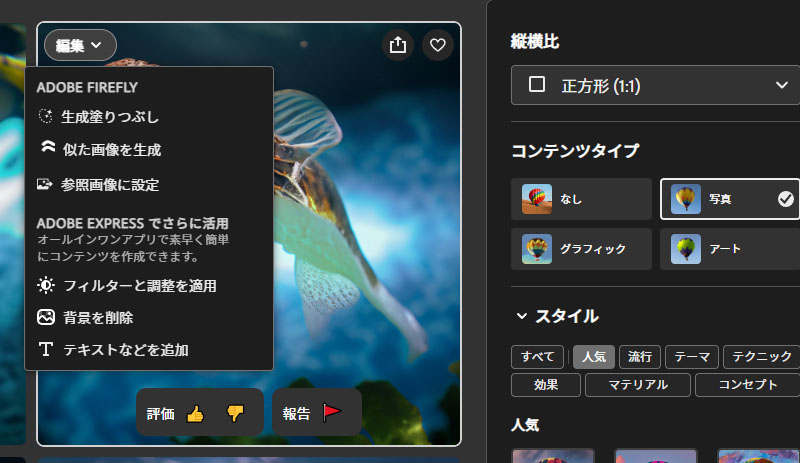
Task: Click the square aspect ratio icon
Action: (537, 85)
